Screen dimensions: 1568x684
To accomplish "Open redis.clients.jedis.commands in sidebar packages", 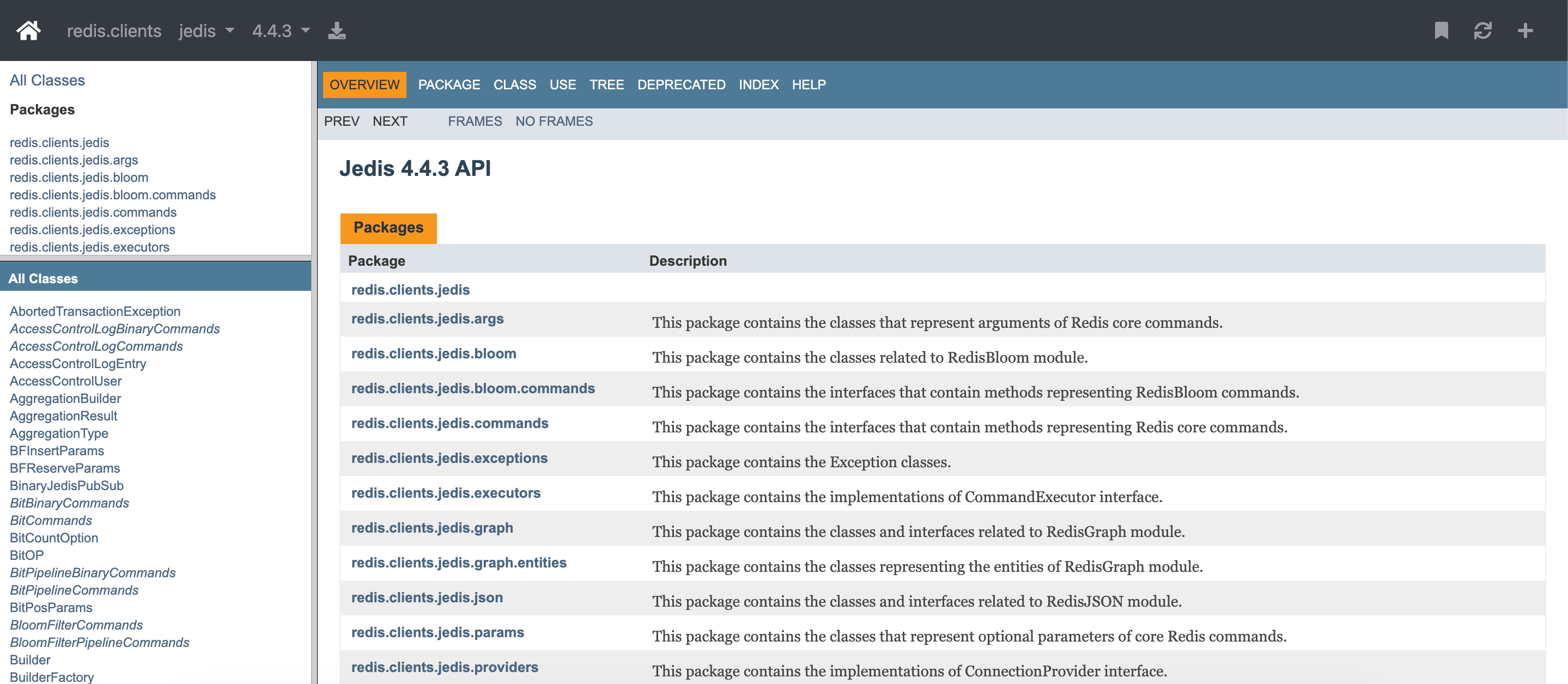I will point(93,212).
